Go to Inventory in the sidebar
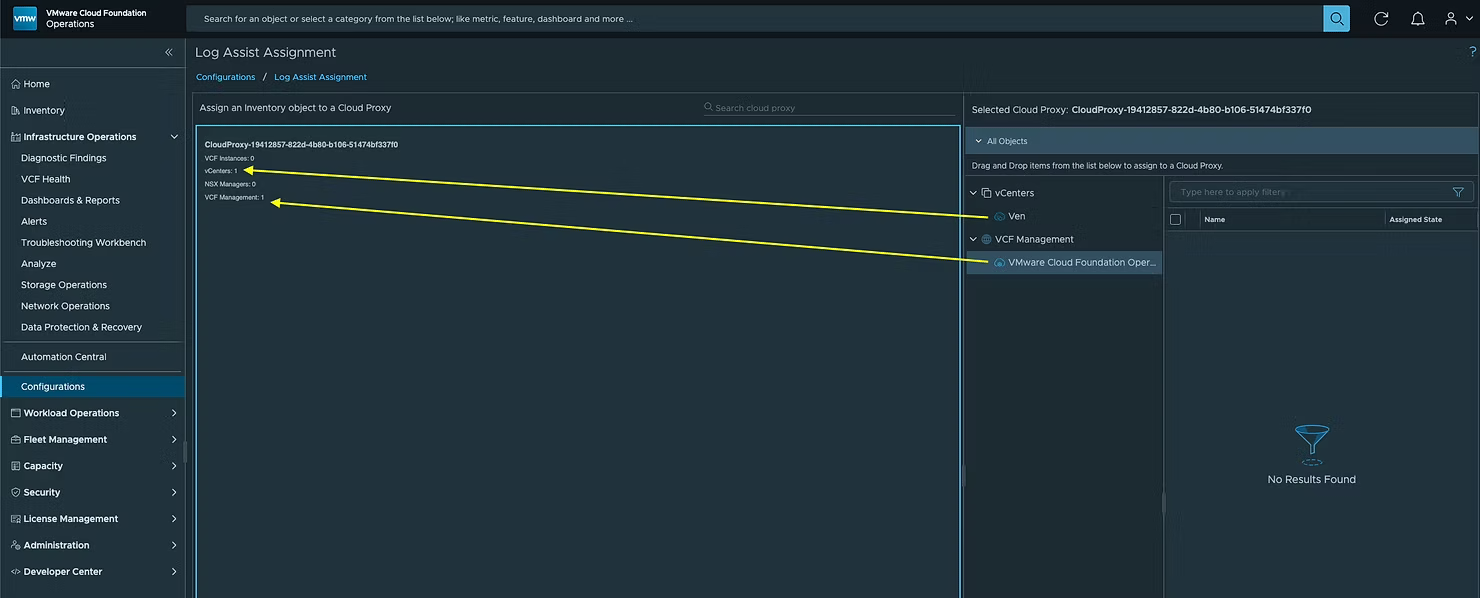 pos(43,110)
